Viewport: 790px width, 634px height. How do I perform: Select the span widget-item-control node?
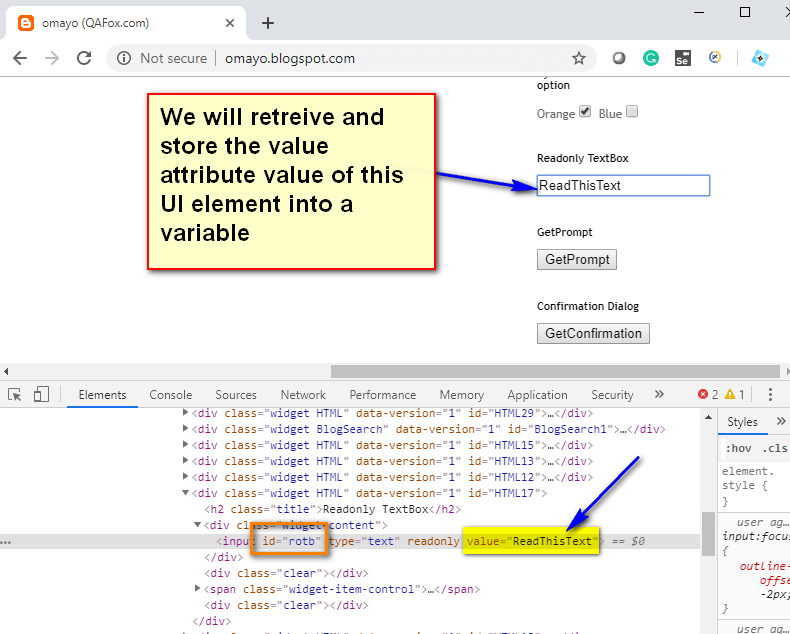pyautogui.click(x=342, y=589)
